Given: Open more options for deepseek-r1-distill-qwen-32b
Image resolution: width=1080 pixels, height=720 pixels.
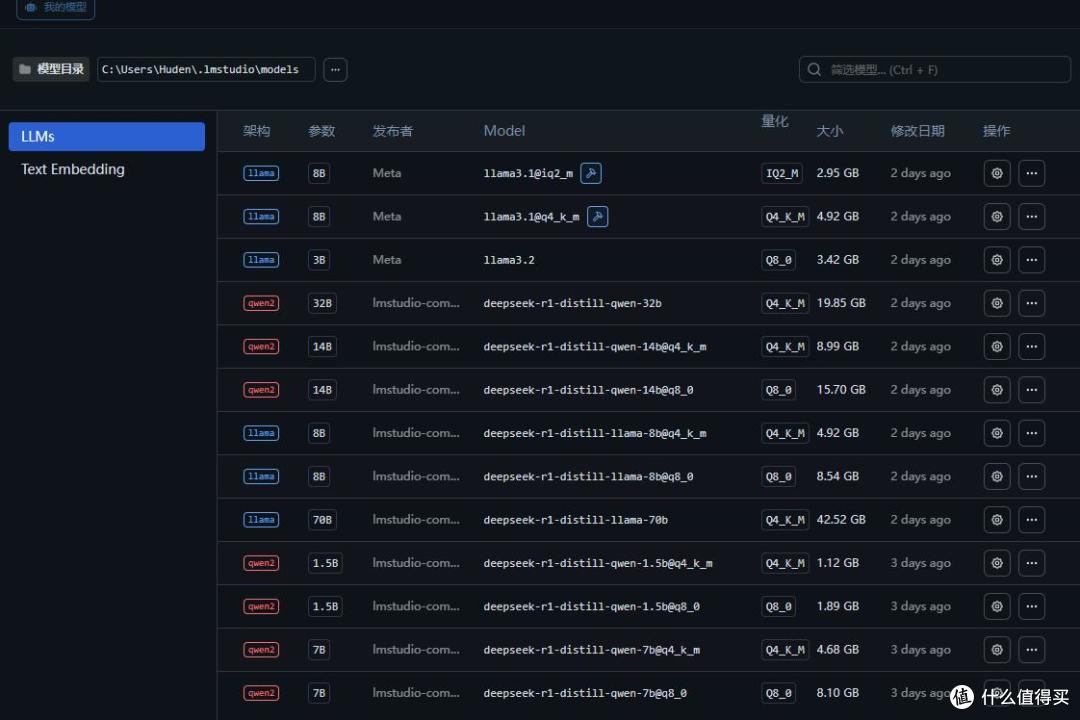Looking at the screenshot, I should [1031, 303].
